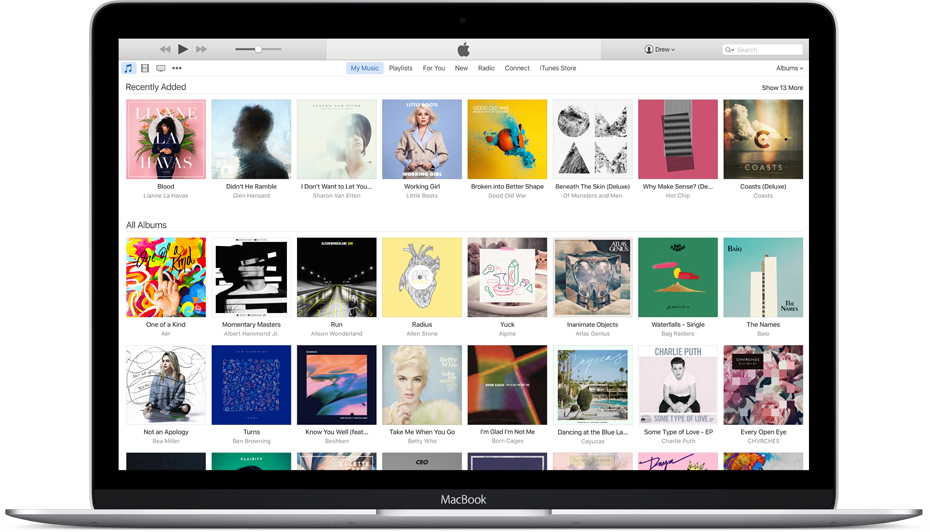The image size is (930, 532).
Task: Click the Charlie Puth artist name
Action: tap(678, 441)
